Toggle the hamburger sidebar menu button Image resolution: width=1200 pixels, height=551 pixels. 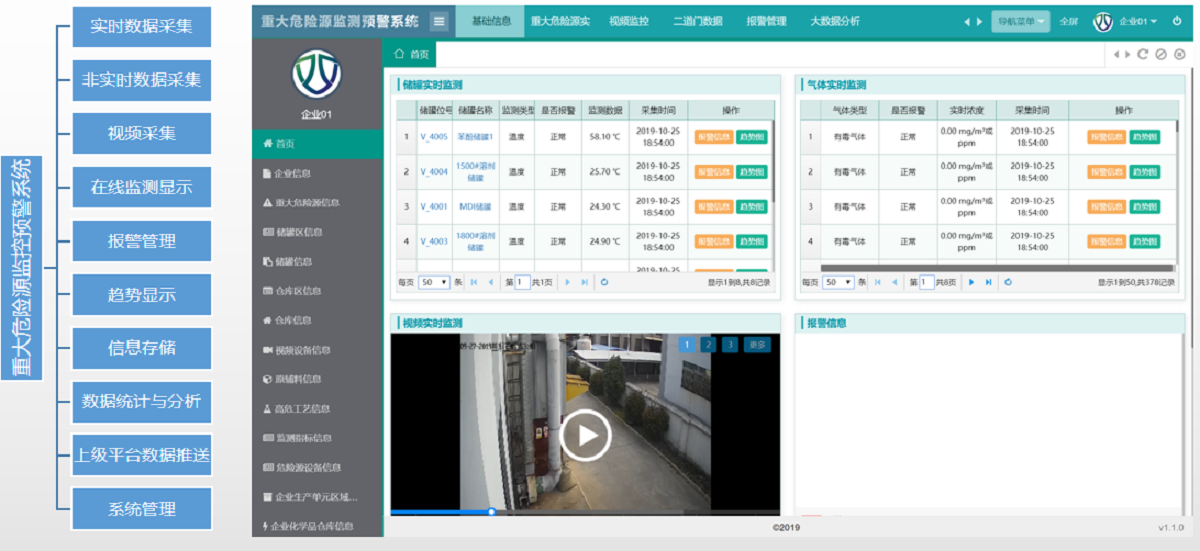click(439, 21)
